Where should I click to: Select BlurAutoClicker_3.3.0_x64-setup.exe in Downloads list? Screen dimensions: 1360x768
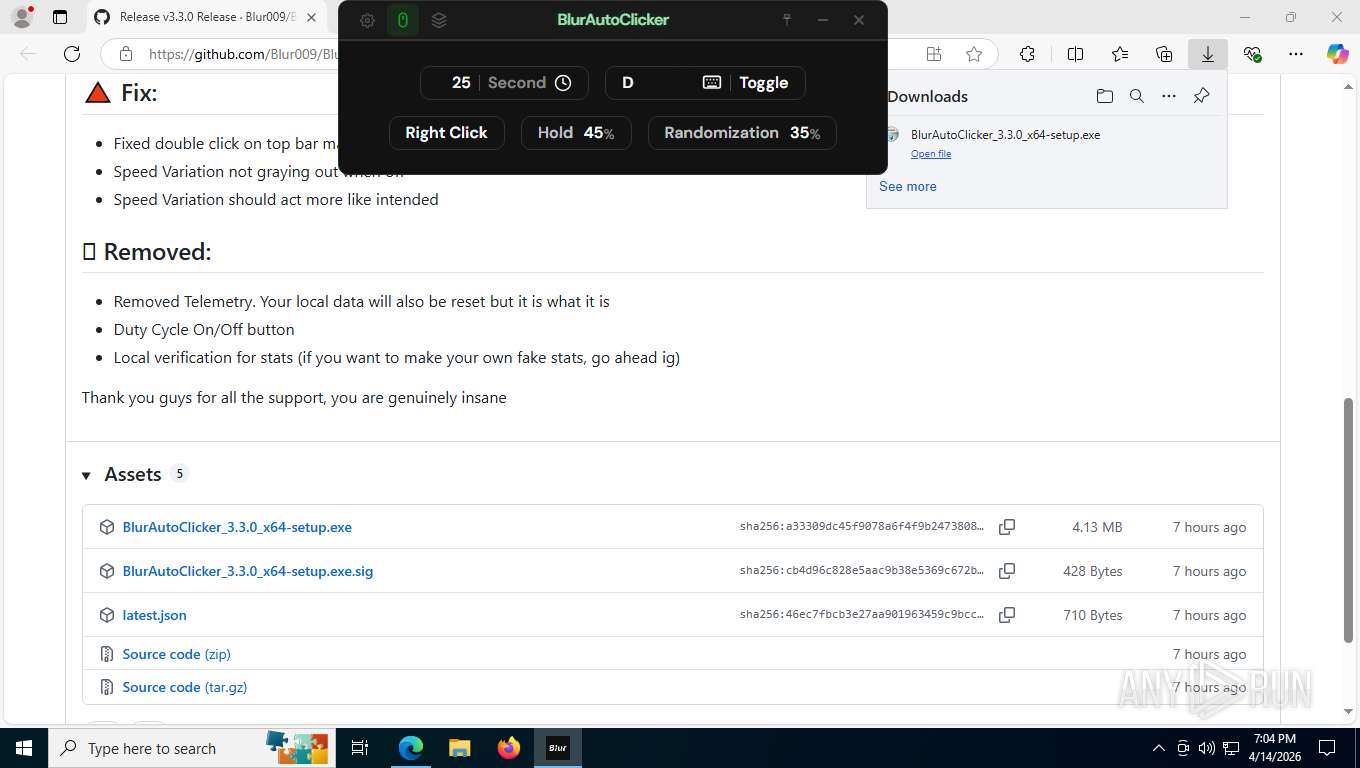[x=1005, y=135]
